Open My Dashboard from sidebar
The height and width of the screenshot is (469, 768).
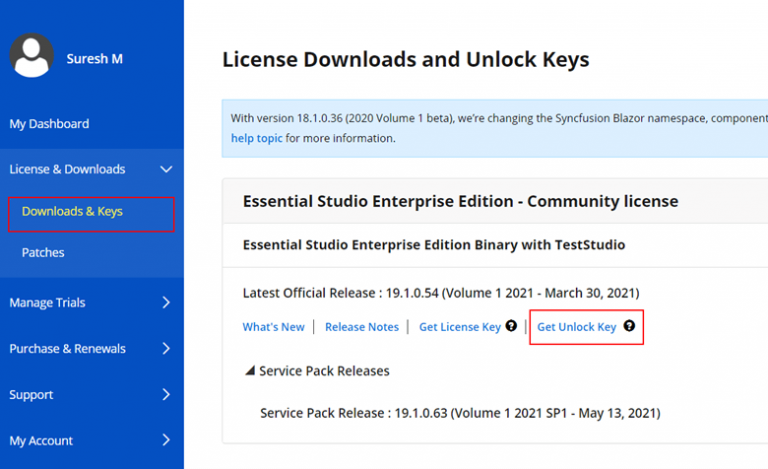pos(49,124)
